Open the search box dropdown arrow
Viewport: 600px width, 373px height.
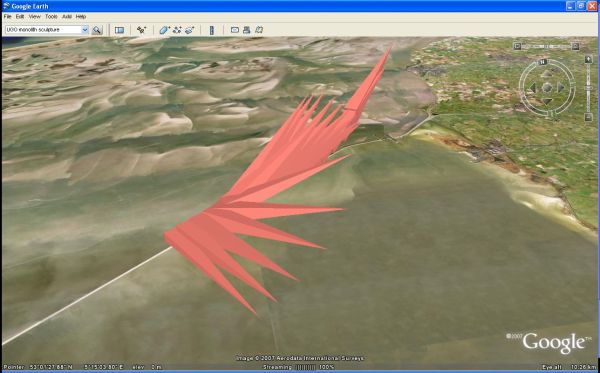click(x=85, y=30)
